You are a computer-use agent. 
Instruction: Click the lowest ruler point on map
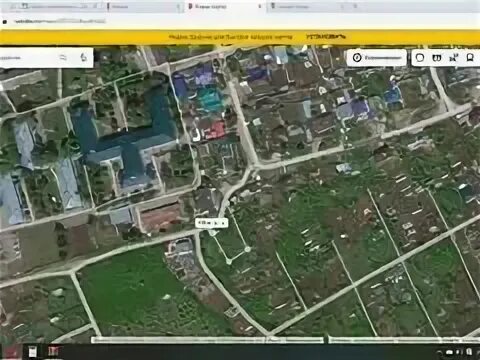pos(229,262)
